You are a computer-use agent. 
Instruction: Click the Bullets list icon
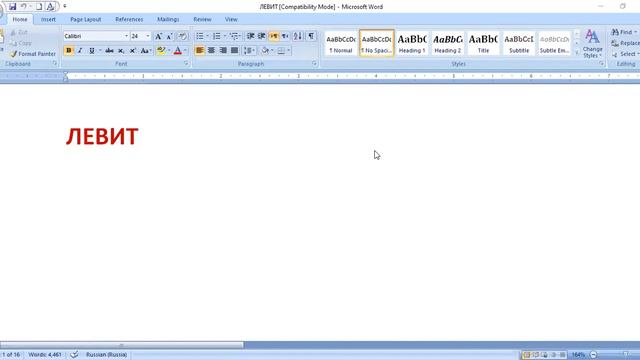coord(200,36)
